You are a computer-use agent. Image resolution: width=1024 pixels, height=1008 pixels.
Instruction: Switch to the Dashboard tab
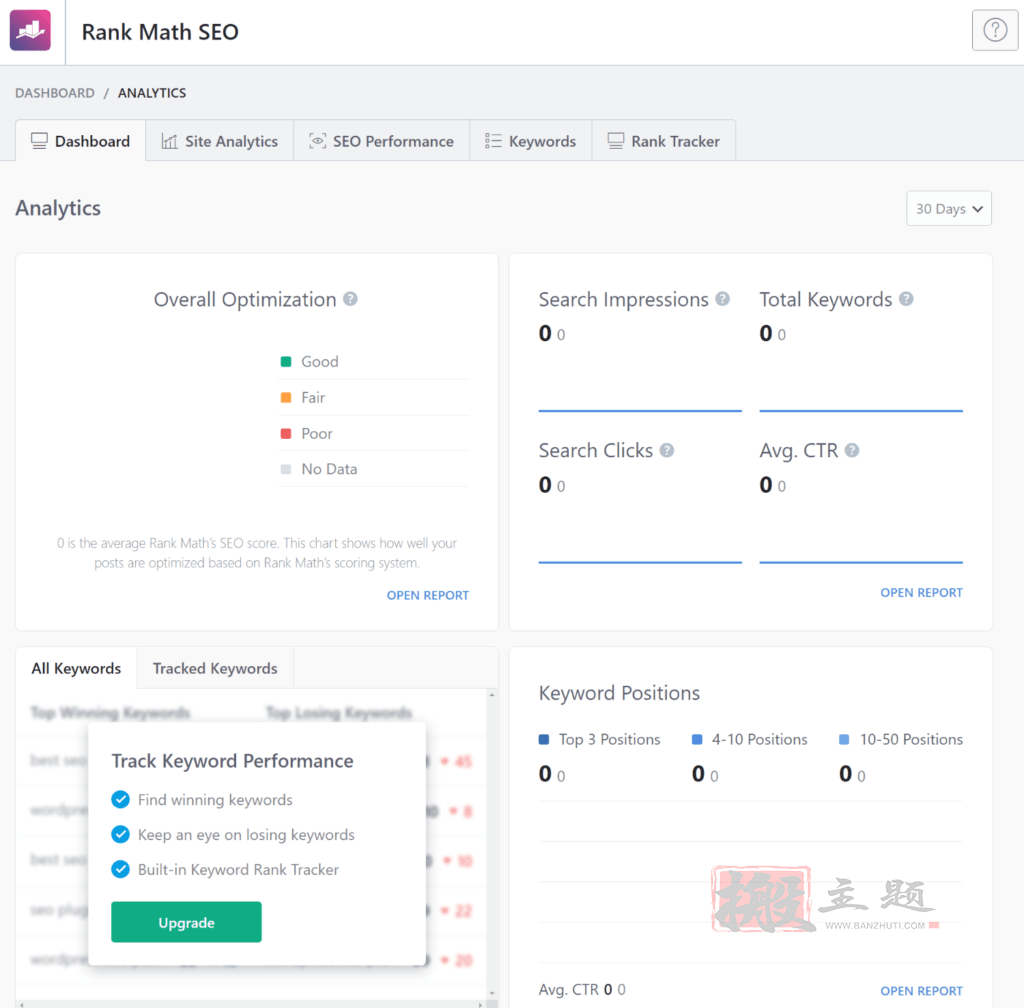click(80, 141)
